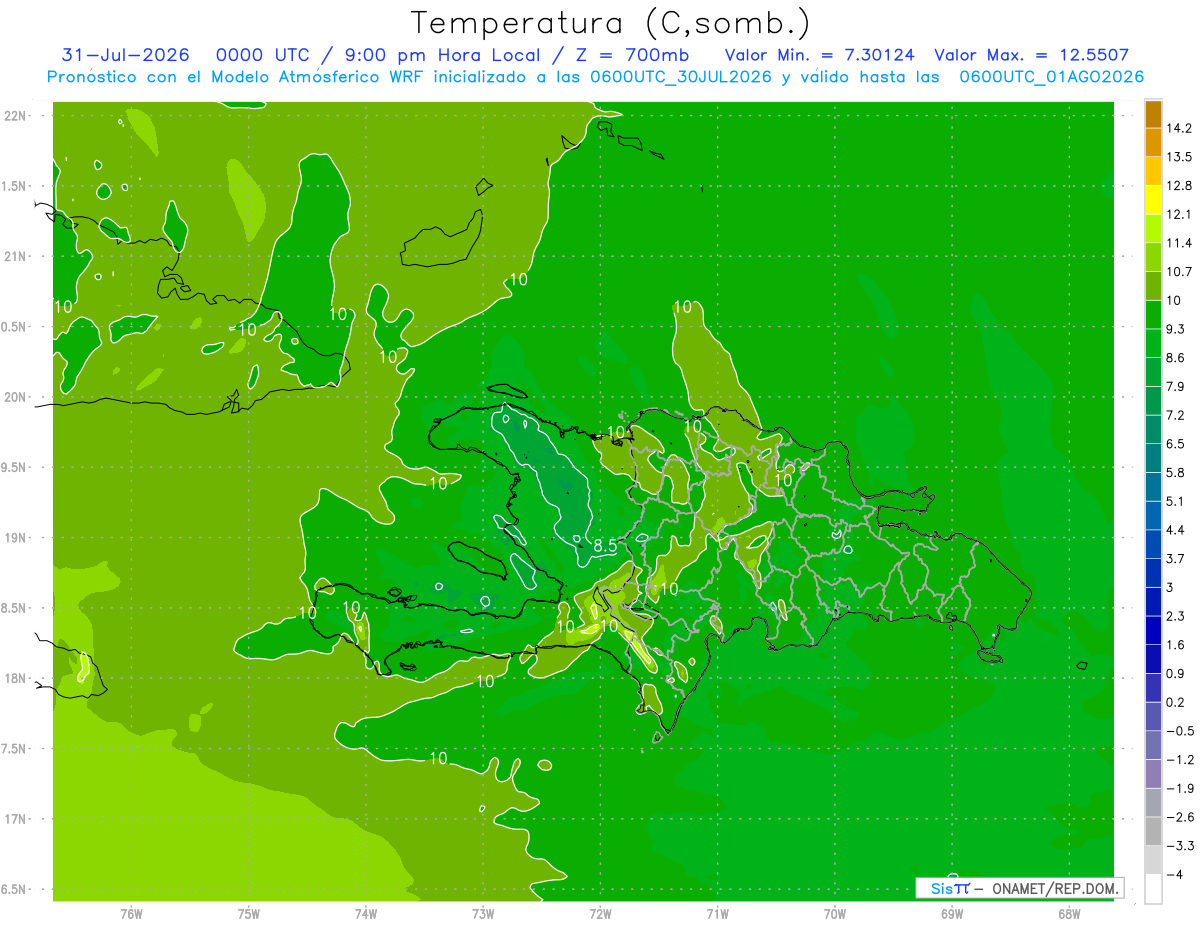
Task: Click the legend value '7.9'
Action: click(x=1175, y=386)
